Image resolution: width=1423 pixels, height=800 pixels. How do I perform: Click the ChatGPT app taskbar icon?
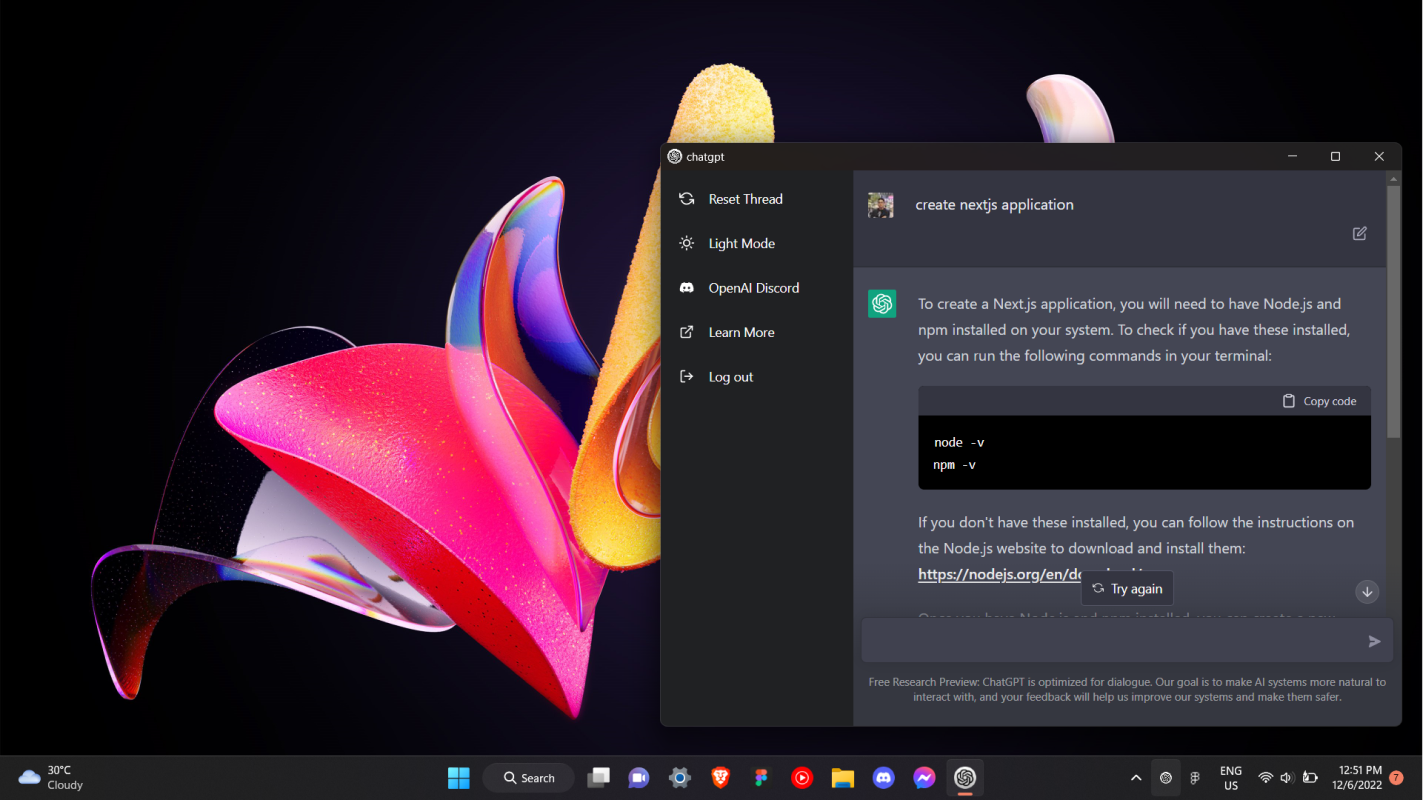click(965, 778)
